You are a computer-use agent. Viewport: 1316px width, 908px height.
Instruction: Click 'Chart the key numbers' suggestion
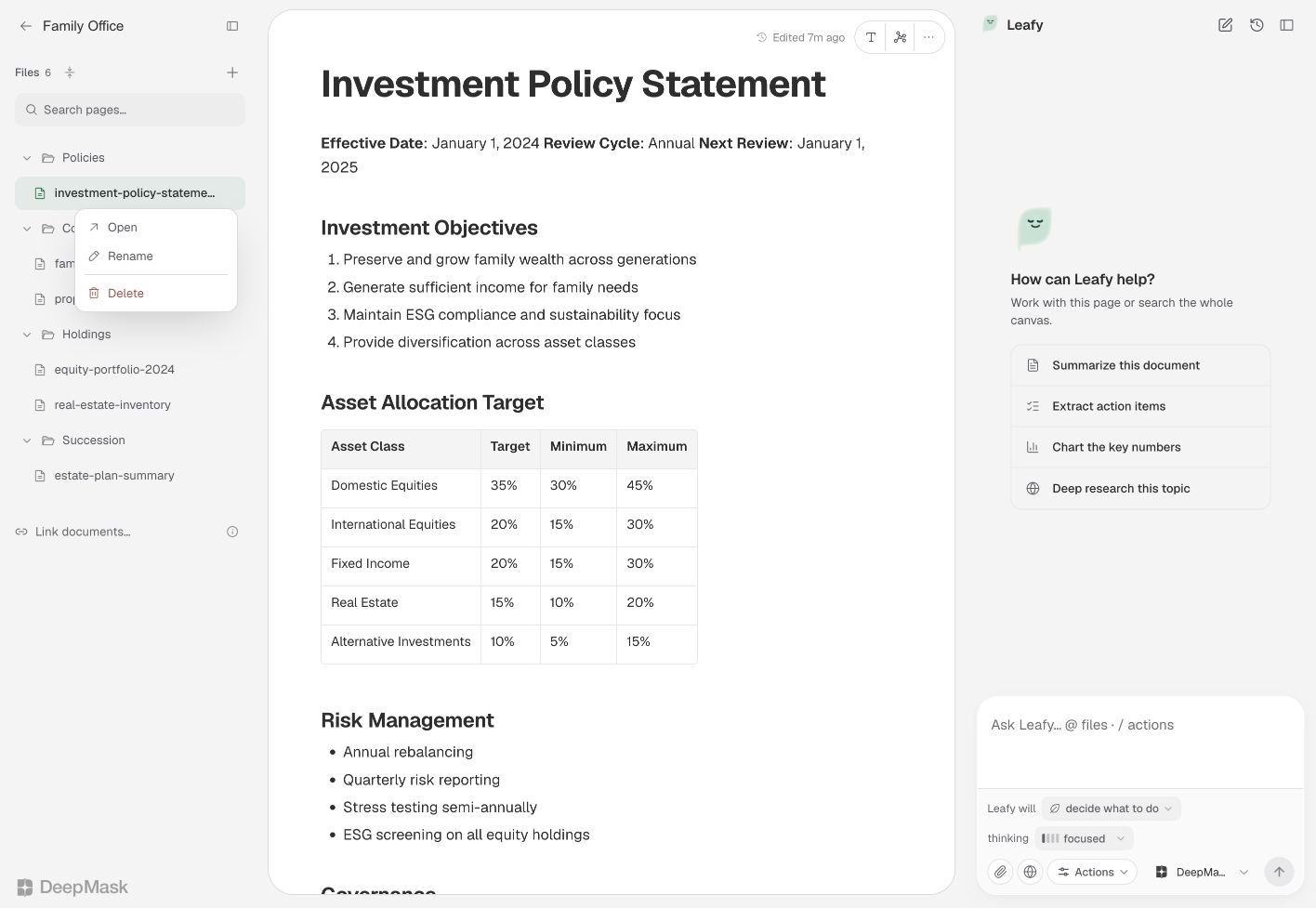point(1140,447)
